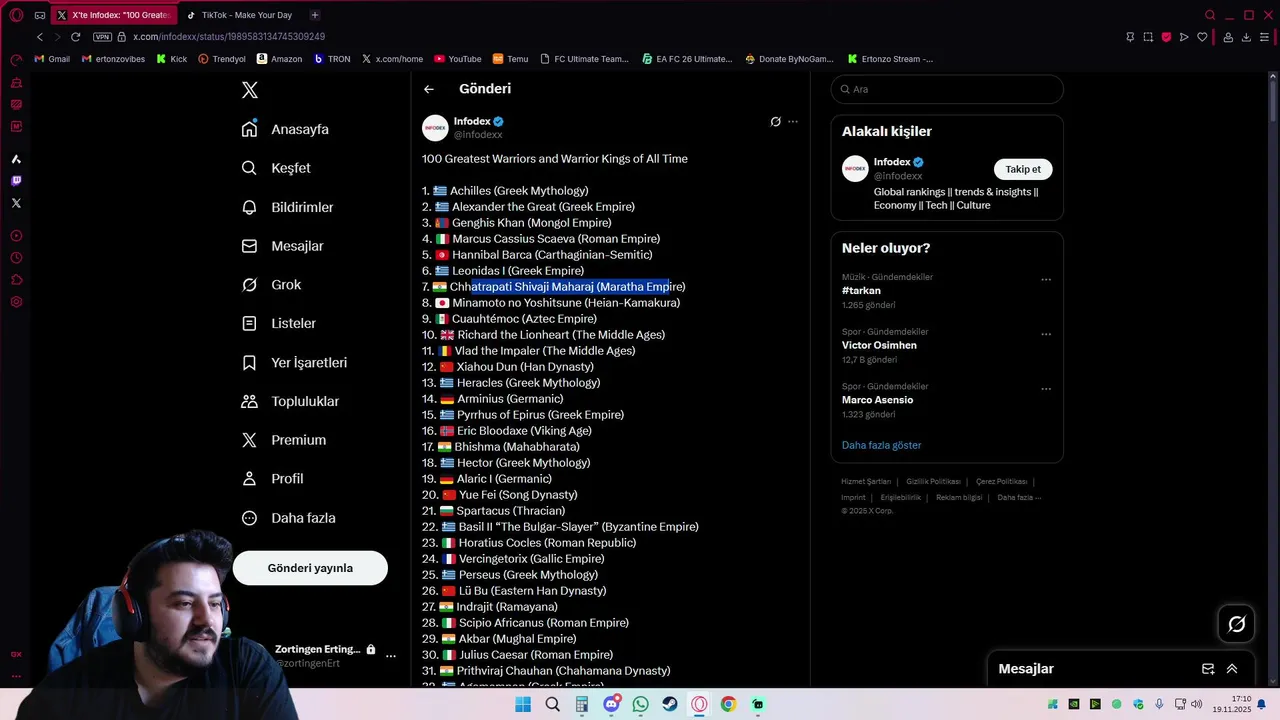The width and height of the screenshot is (1280, 720).
Task: Open Victor Osimhen trend options menu
Action: 1046,335
